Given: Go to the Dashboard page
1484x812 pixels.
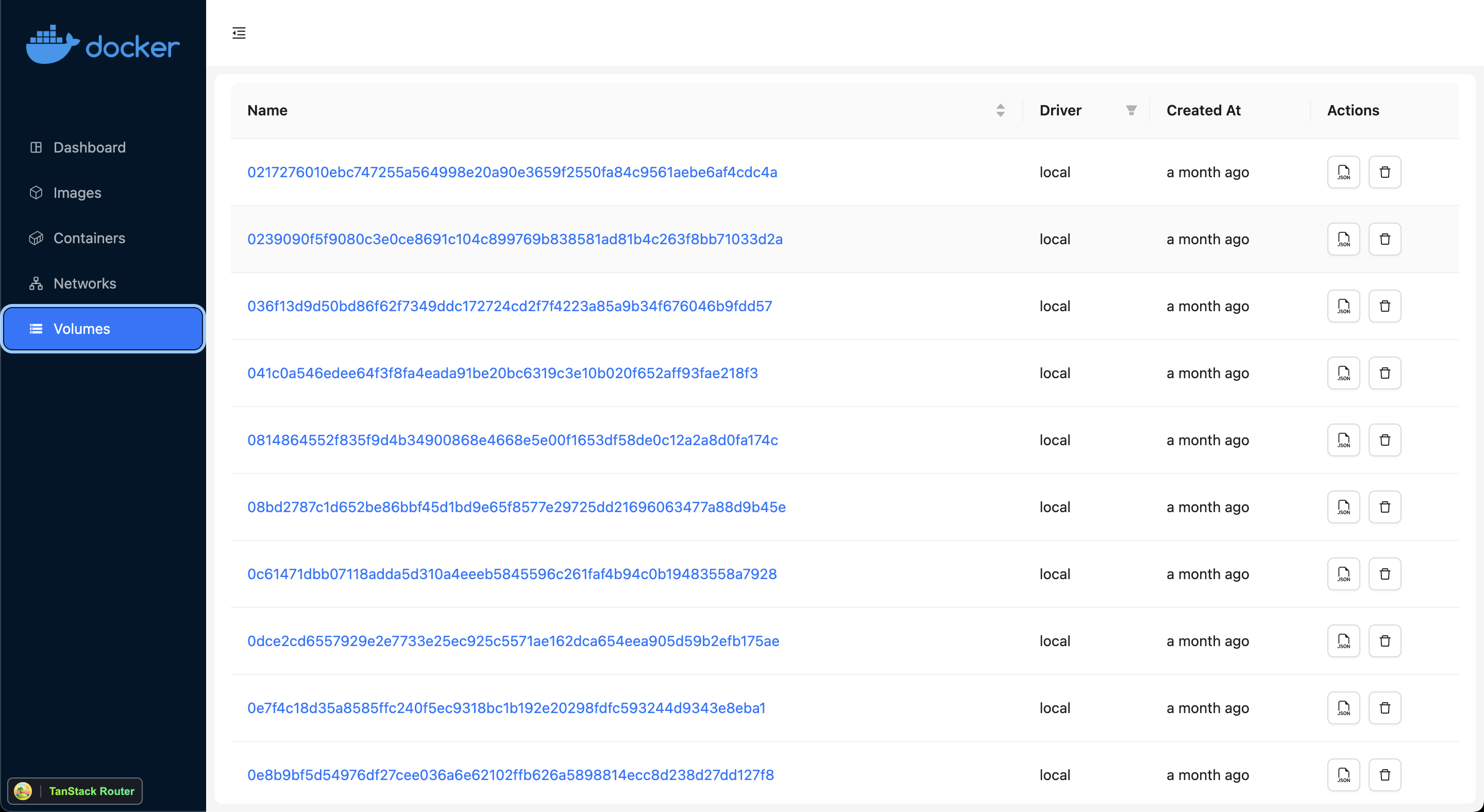Looking at the screenshot, I should tap(89, 147).
